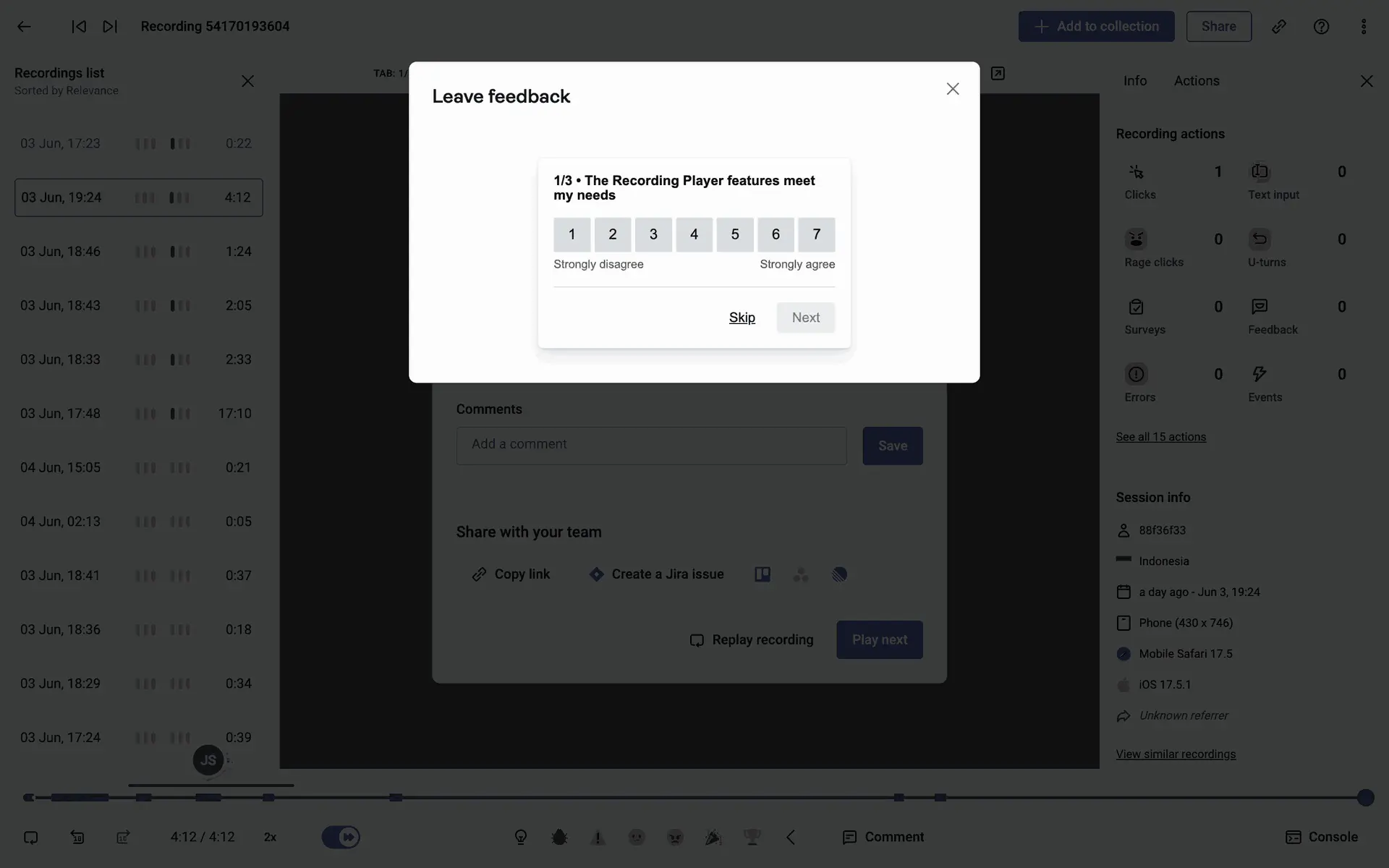Click the playback timeline end handle
The width and height of the screenshot is (1389, 868).
click(x=1365, y=797)
